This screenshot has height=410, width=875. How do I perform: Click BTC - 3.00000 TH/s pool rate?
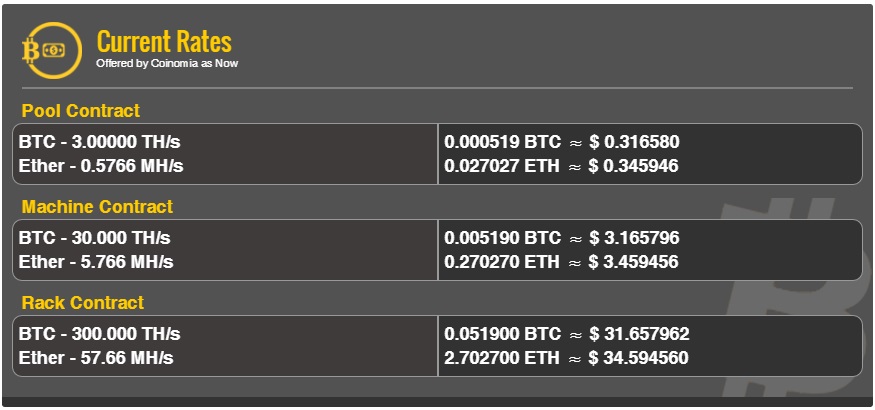pos(100,142)
